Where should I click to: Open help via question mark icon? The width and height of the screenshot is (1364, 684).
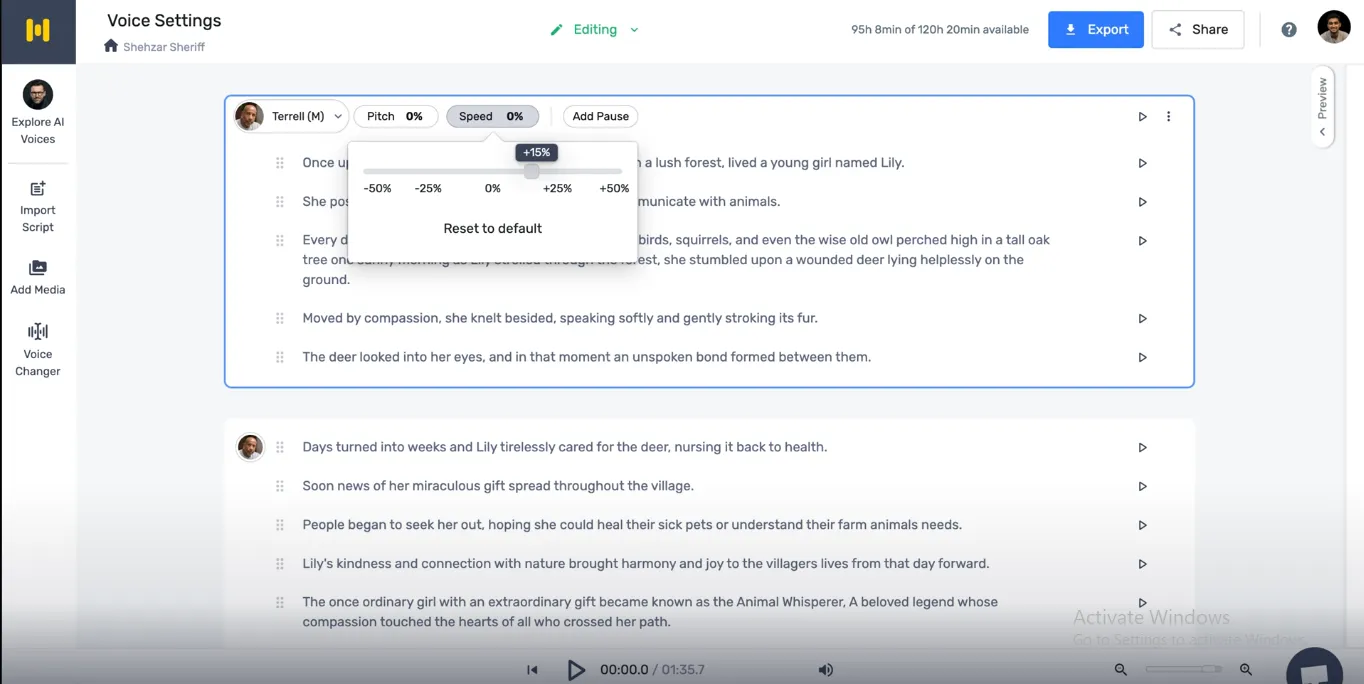coord(1289,30)
